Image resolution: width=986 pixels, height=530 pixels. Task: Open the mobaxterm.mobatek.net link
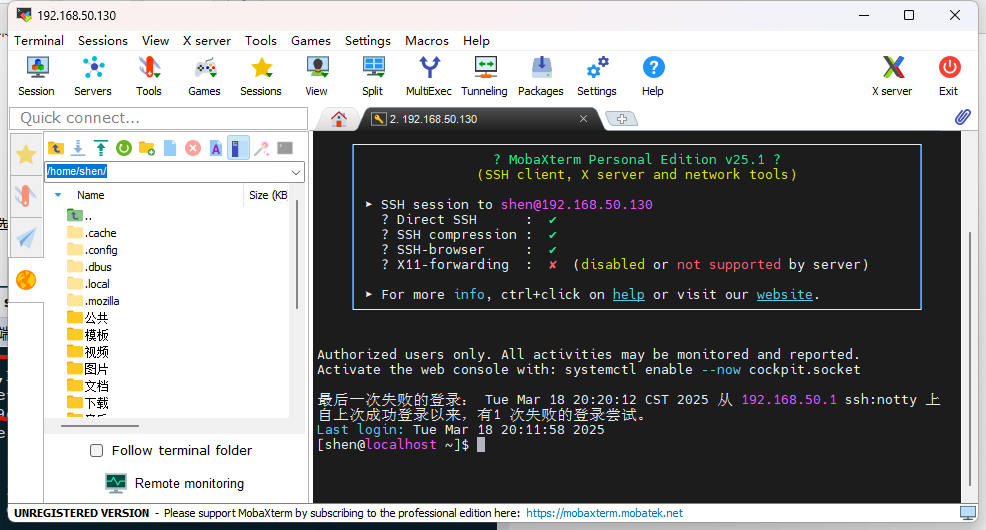pyautogui.click(x=604, y=513)
